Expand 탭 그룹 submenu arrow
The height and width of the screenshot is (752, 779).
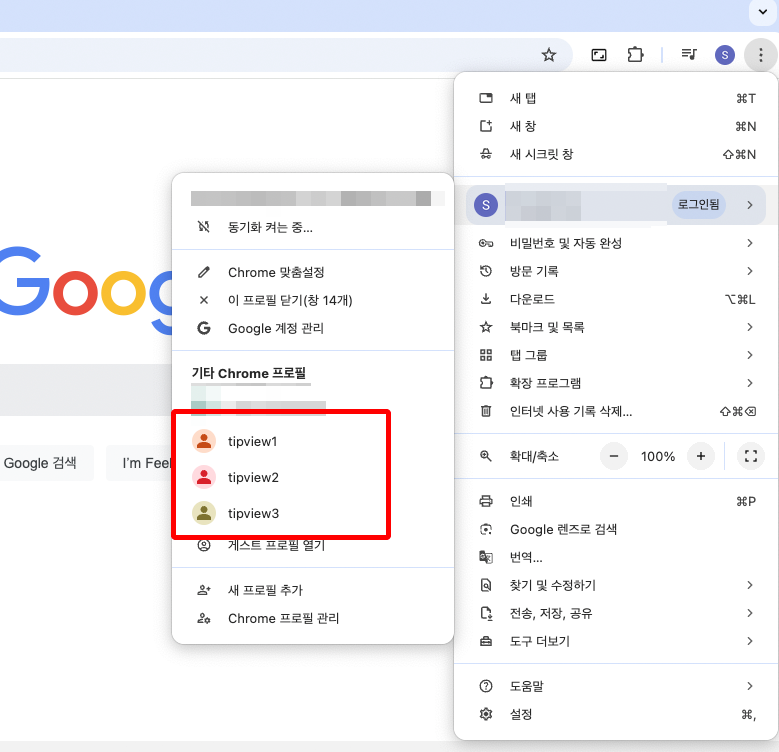pyautogui.click(x=750, y=355)
